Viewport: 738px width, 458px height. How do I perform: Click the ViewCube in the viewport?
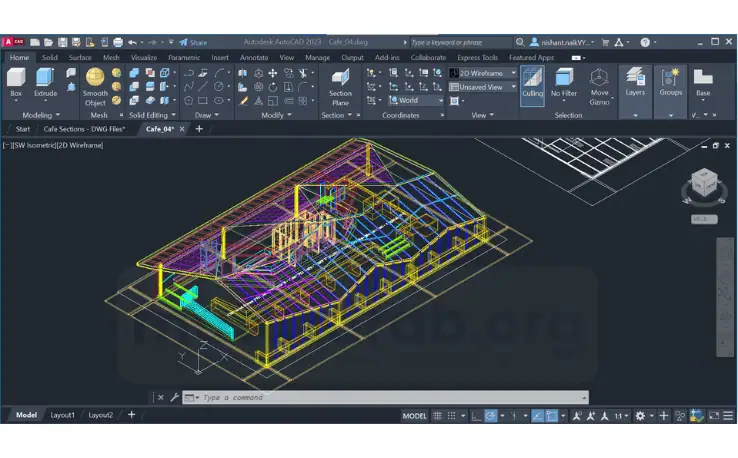pos(703,184)
